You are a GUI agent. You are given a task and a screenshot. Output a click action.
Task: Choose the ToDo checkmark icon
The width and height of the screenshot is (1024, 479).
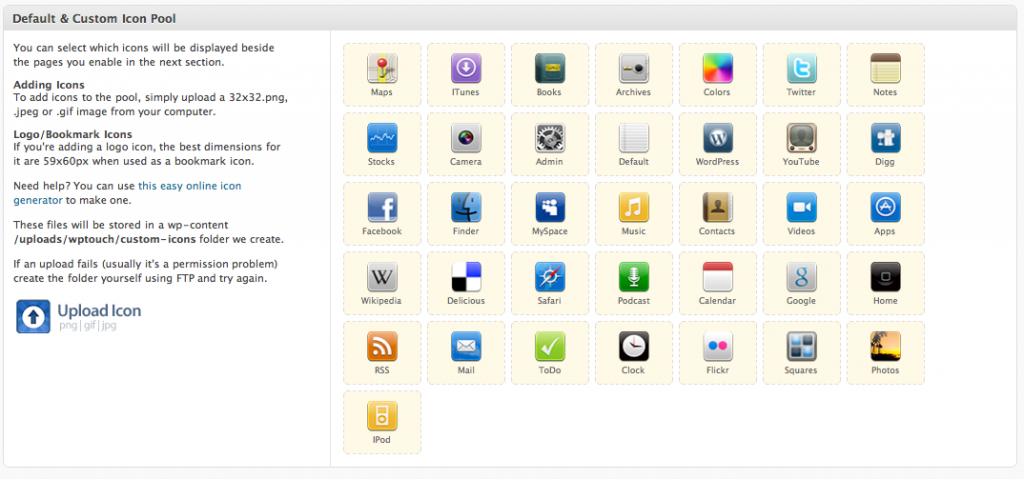[549, 346]
